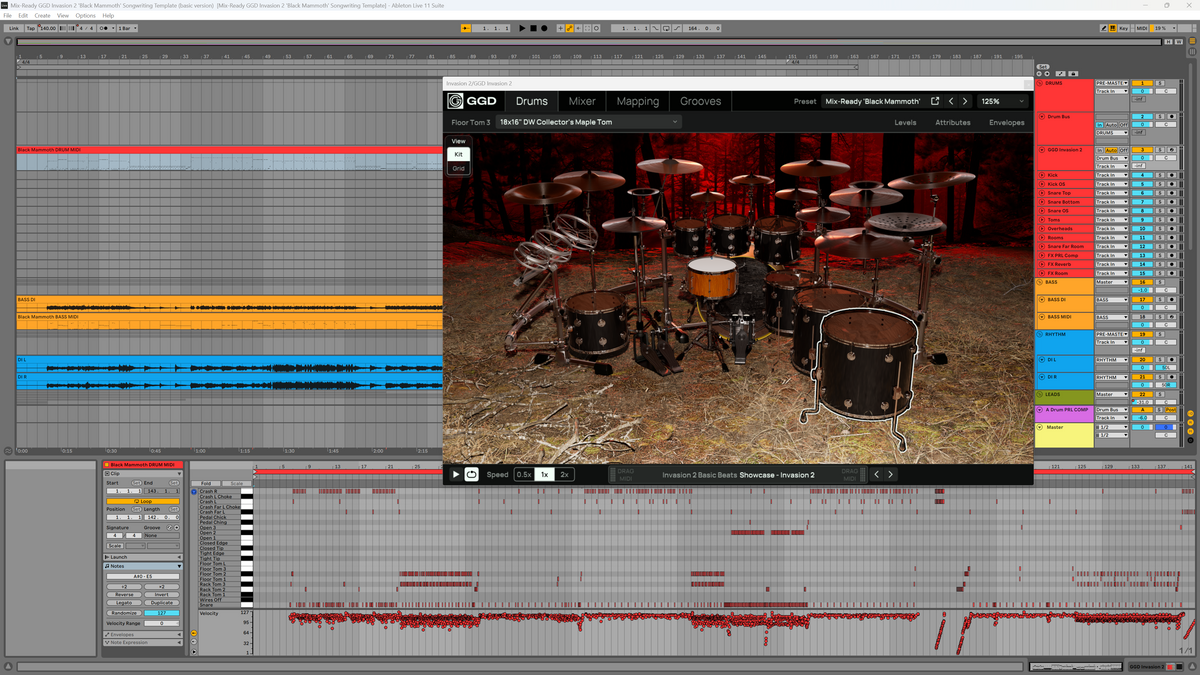
Task: Select previous groove with left arrow in footer
Action: tap(877, 474)
